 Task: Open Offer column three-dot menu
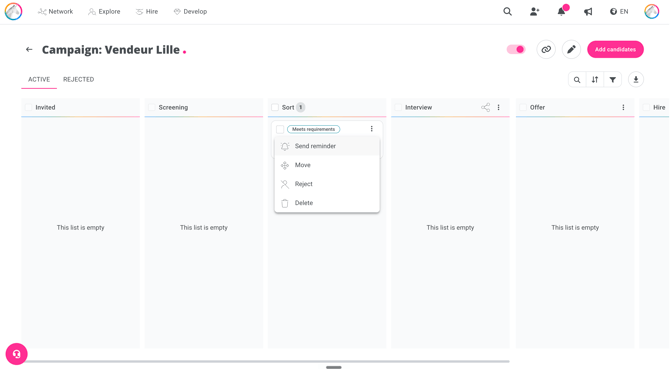point(623,108)
